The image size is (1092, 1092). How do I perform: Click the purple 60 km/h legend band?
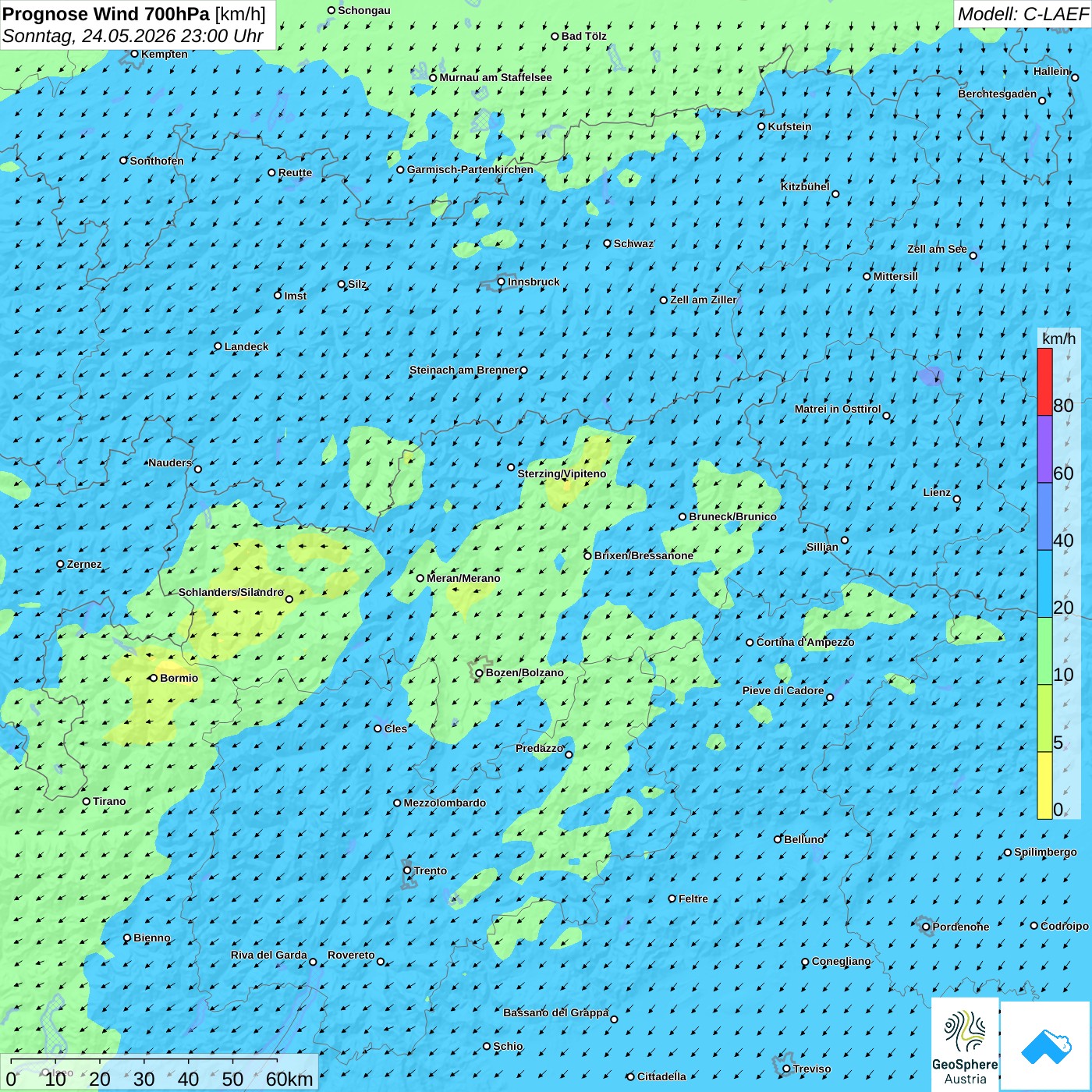pos(1044,449)
